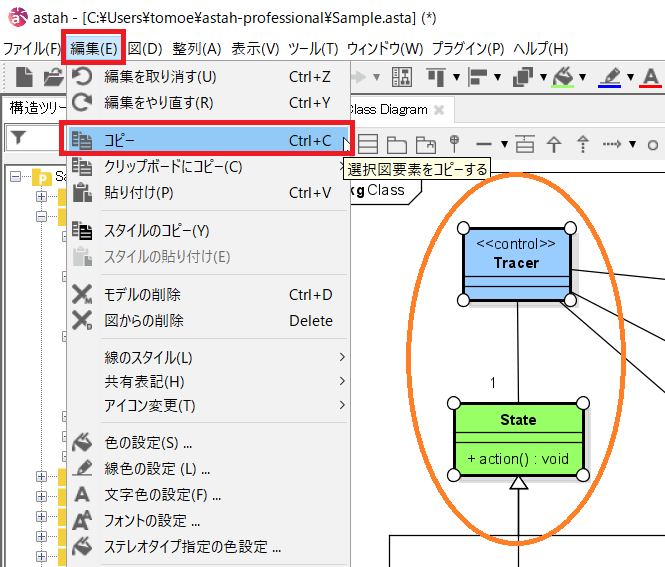Click the text color A icon
665x567 pixels.
(651, 77)
